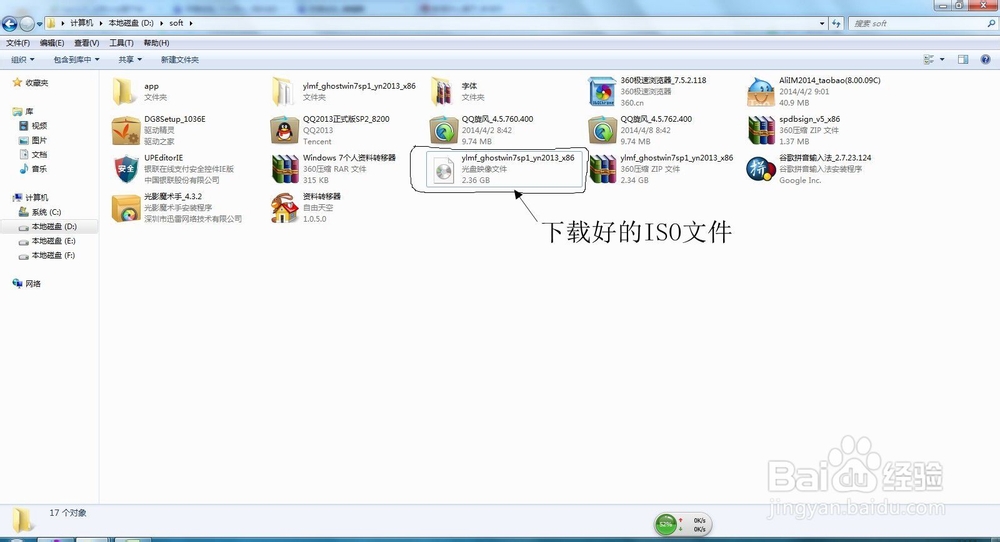
Task: Select 本地磁盘 (D:) in the sidebar
Action: pos(54,226)
